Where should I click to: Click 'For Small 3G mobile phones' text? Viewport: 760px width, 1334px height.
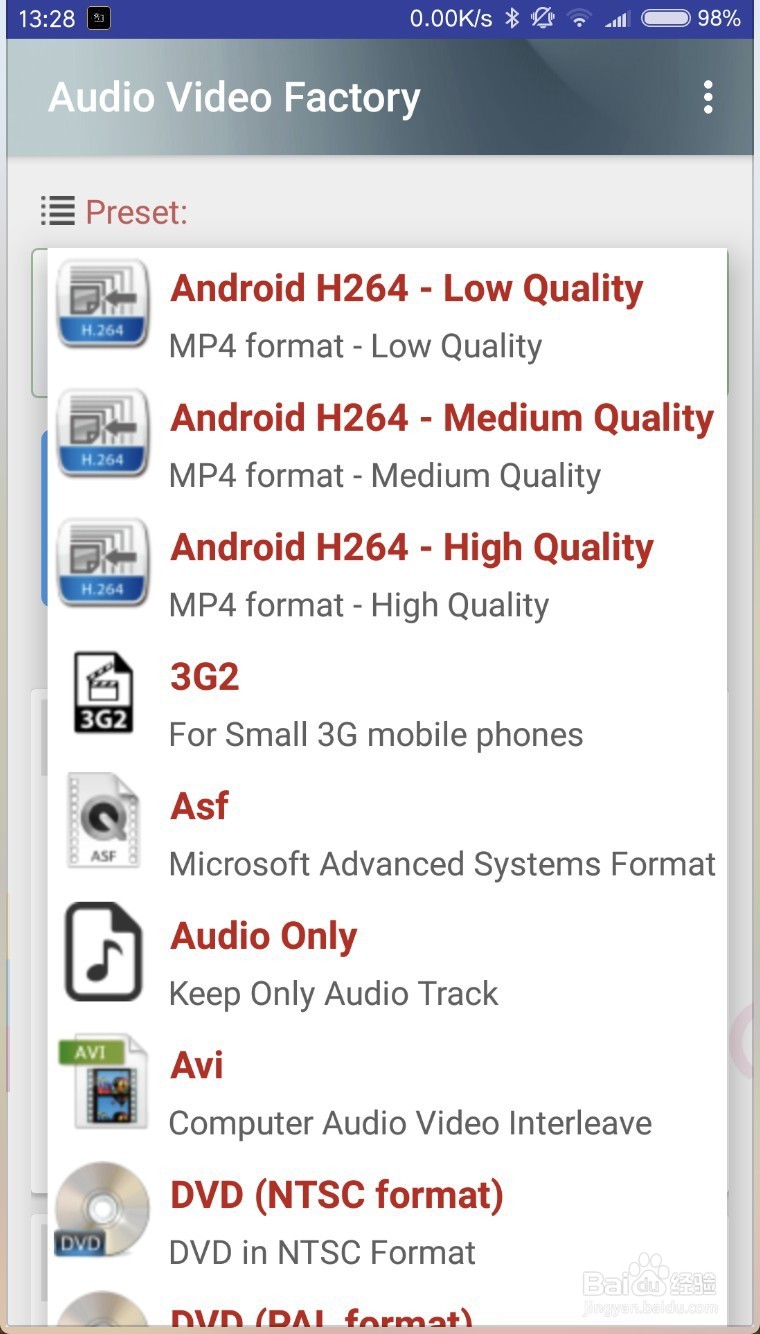(x=376, y=735)
